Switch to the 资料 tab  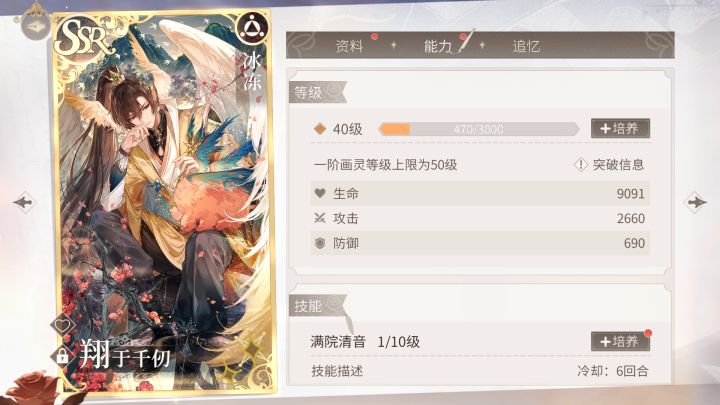pyautogui.click(x=349, y=46)
